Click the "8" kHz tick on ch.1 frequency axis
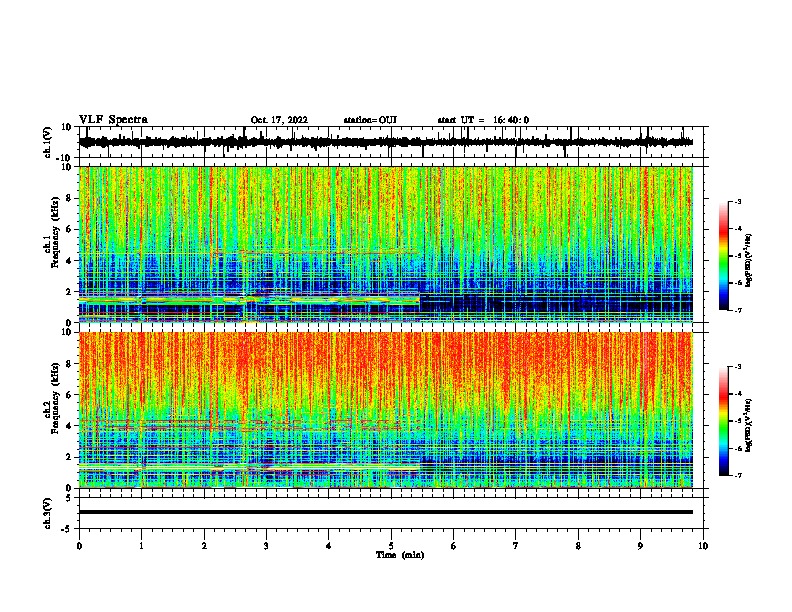The width and height of the screenshot is (792, 612). [x=69, y=198]
